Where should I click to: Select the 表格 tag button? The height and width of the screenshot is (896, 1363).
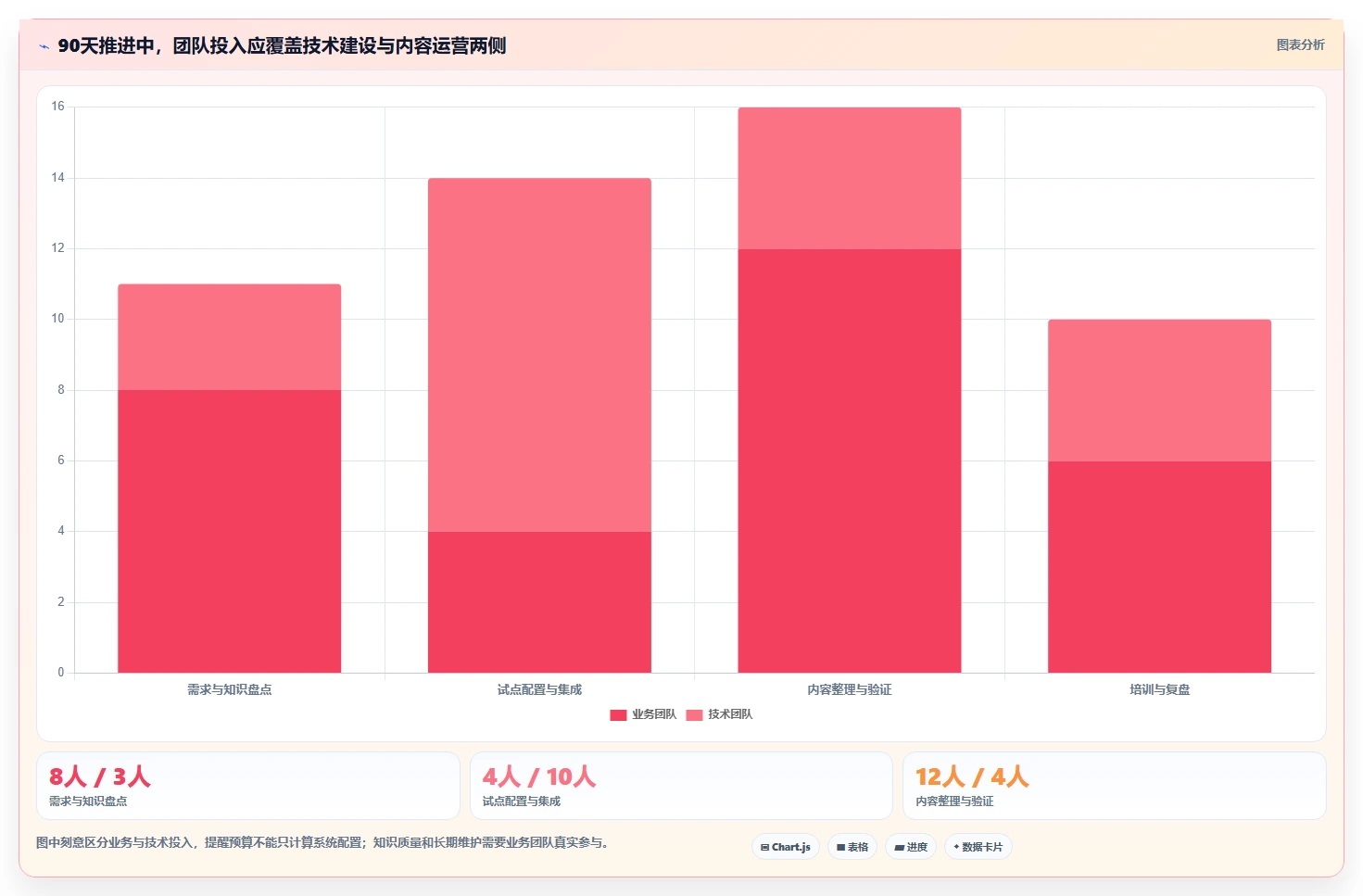click(852, 847)
